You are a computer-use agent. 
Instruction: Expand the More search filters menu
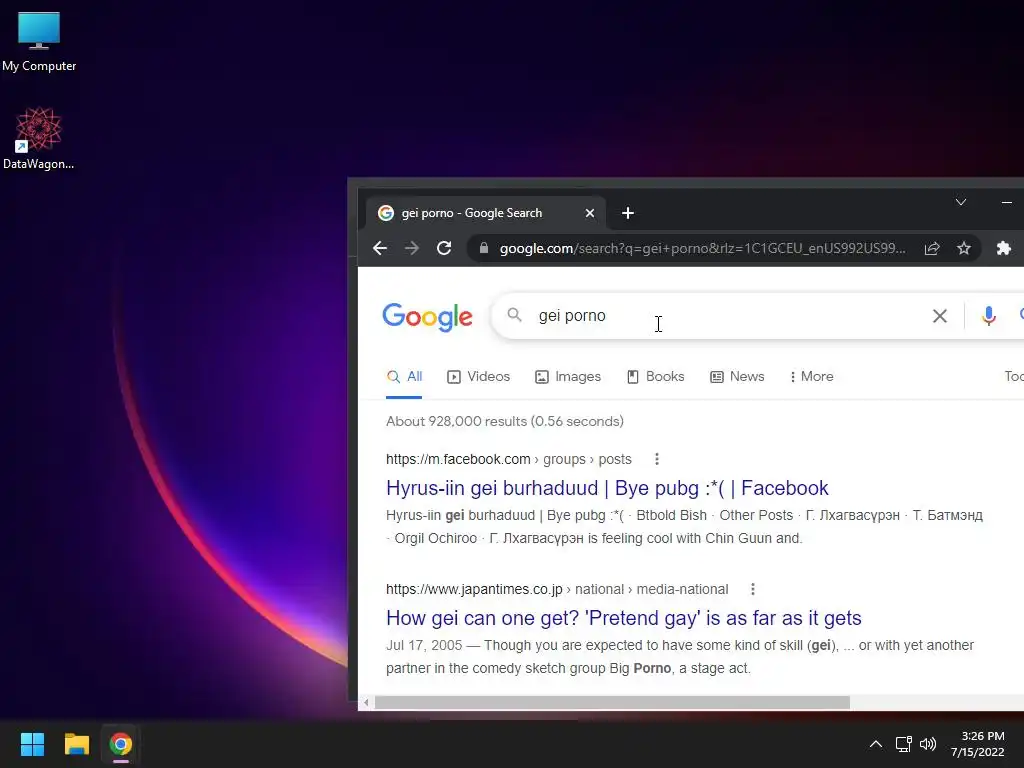click(811, 377)
